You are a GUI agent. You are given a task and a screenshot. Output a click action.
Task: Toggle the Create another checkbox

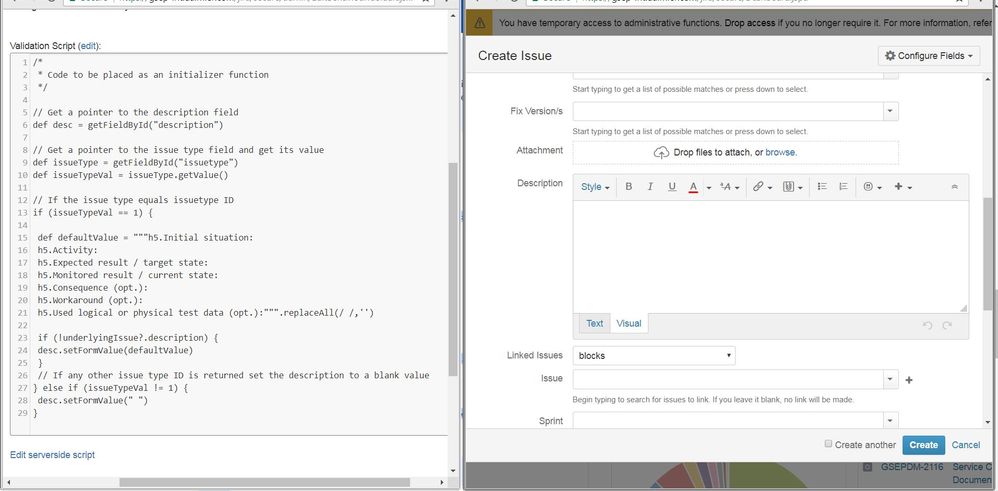click(x=828, y=444)
